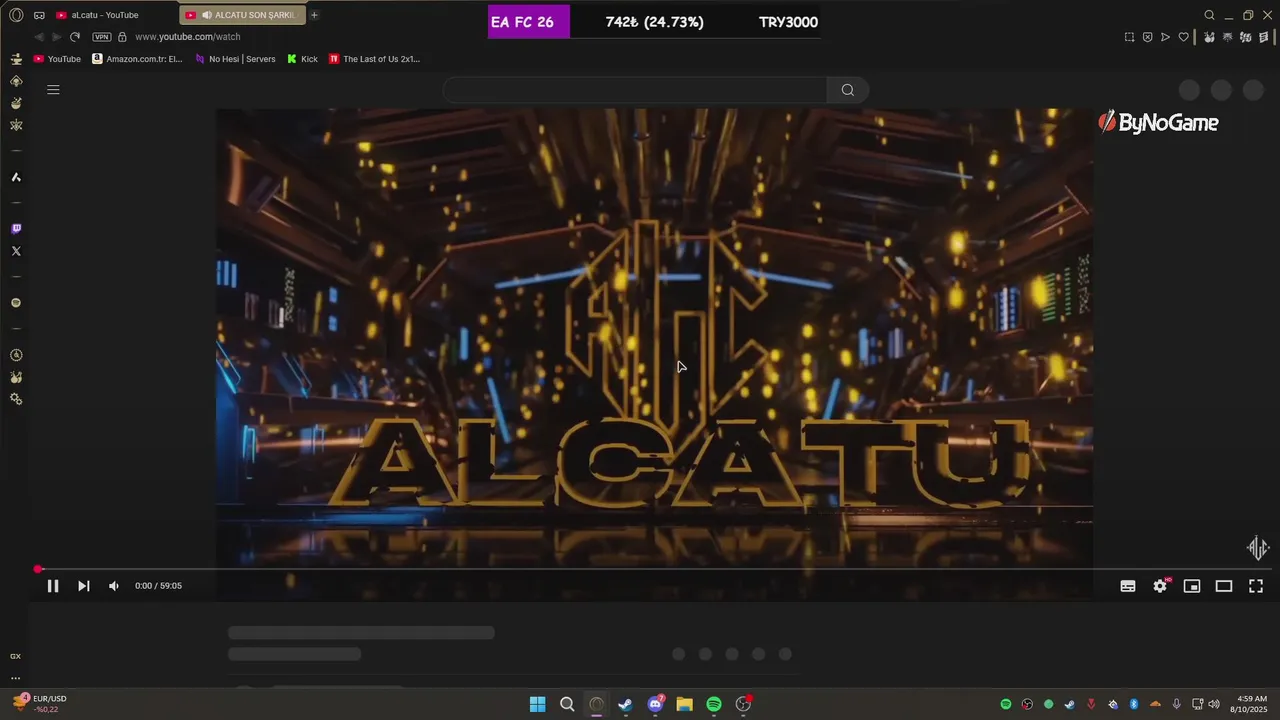This screenshot has width=1280, height=720.
Task: Open the ad blocker shield icon
Action: (x=1147, y=37)
